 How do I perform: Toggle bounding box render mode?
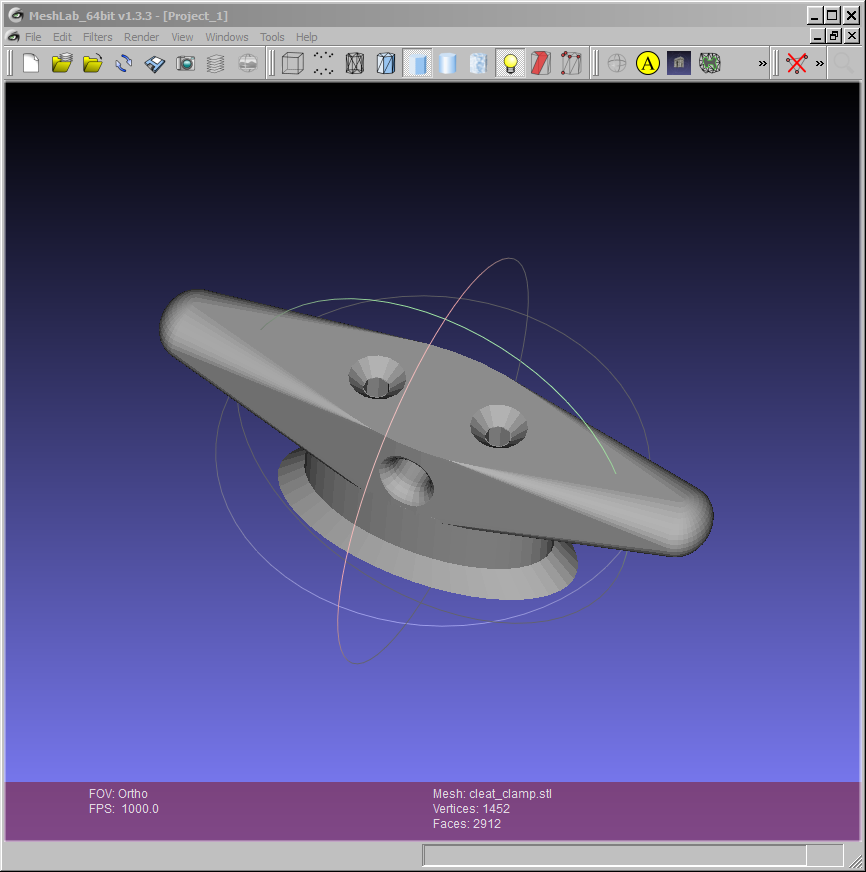pyautogui.click(x=292, y=64)
